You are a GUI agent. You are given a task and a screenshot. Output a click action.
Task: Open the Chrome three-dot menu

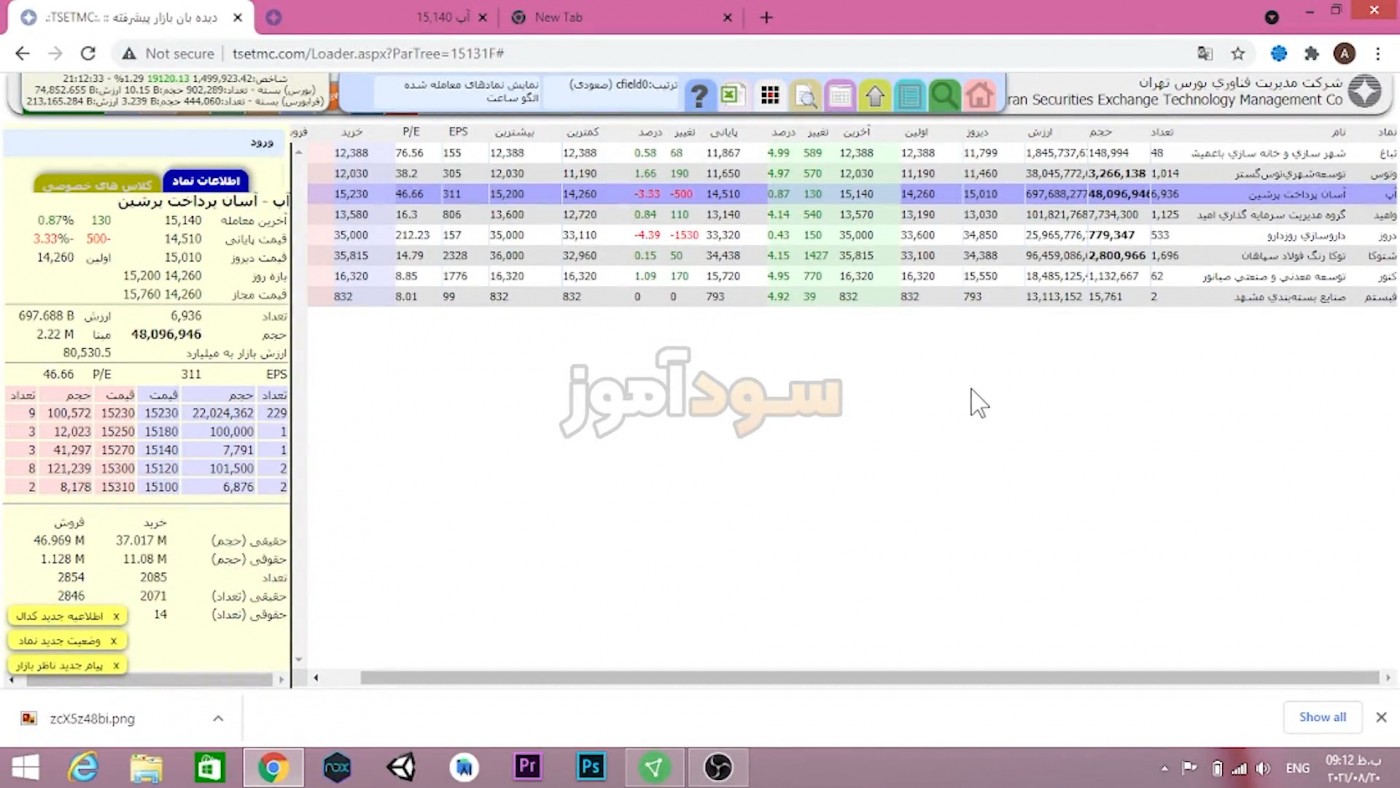(x=1379, y=54)
